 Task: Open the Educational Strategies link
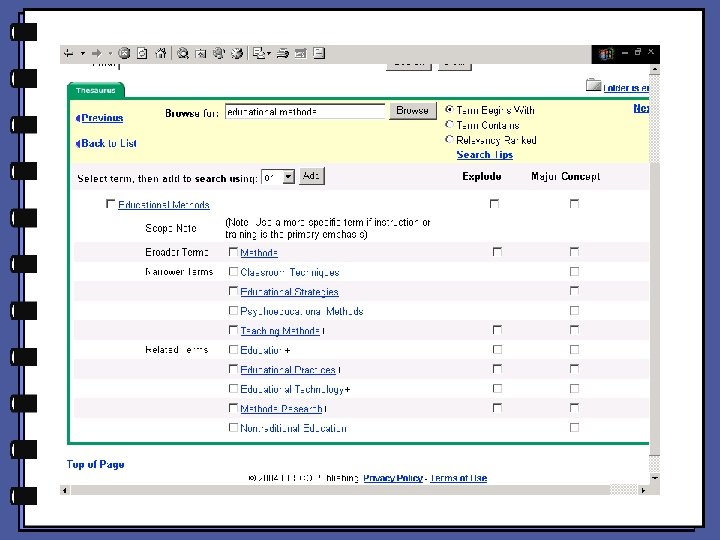click(x=289, y=292)
